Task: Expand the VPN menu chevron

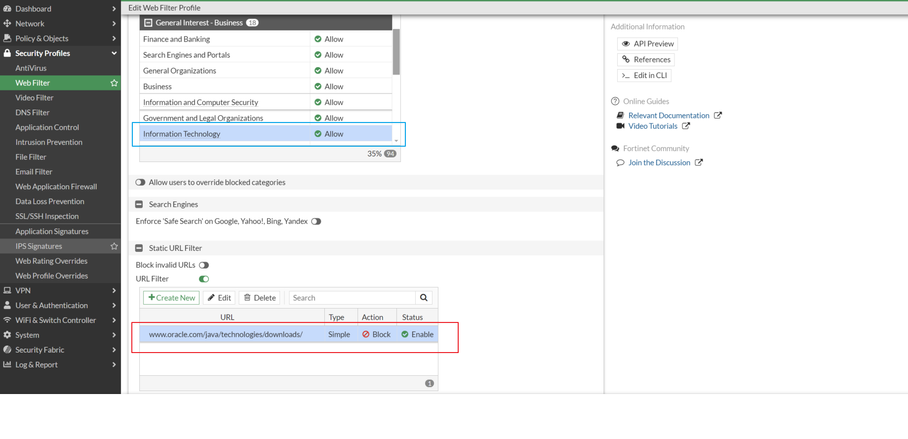Action: coord(114,291)
